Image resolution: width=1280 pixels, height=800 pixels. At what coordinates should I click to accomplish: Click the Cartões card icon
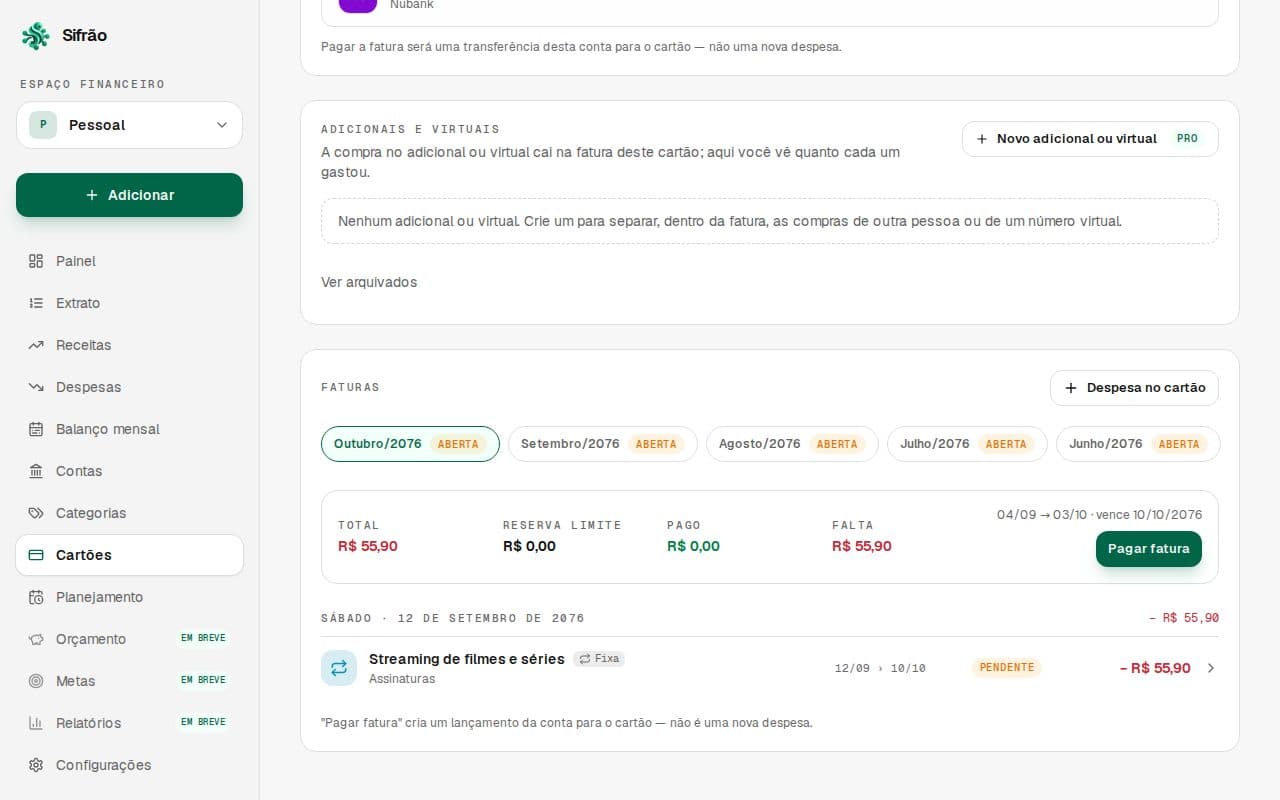[36, 555]
